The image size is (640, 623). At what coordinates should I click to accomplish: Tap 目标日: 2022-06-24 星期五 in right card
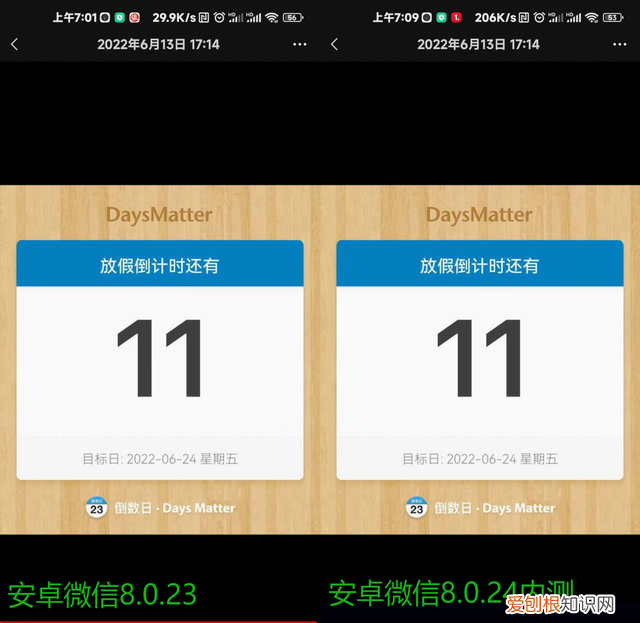click(x=480, y=459)
